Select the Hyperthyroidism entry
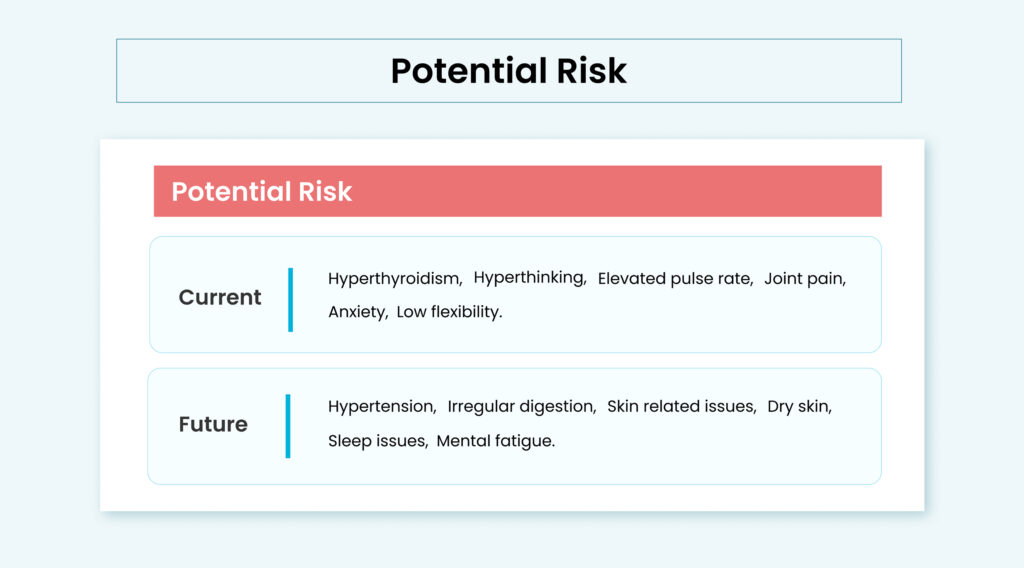Image resolution: width=1024 pixels, height=568 pixels. point(395,279)
